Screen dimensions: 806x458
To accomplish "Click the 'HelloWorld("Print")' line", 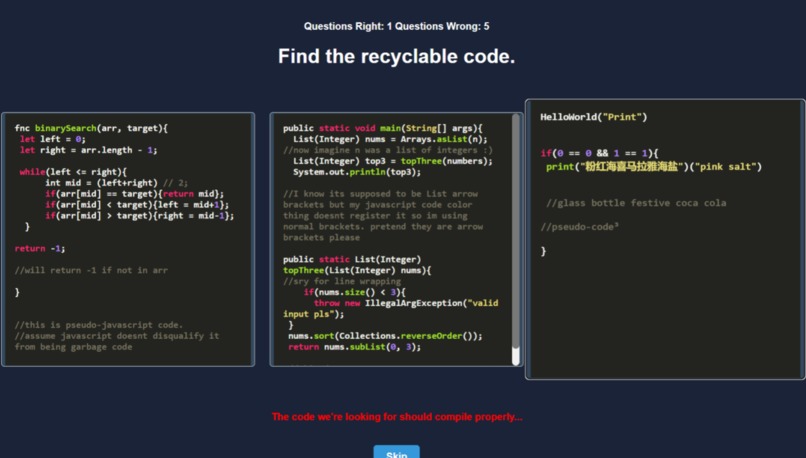I will 594,117.
